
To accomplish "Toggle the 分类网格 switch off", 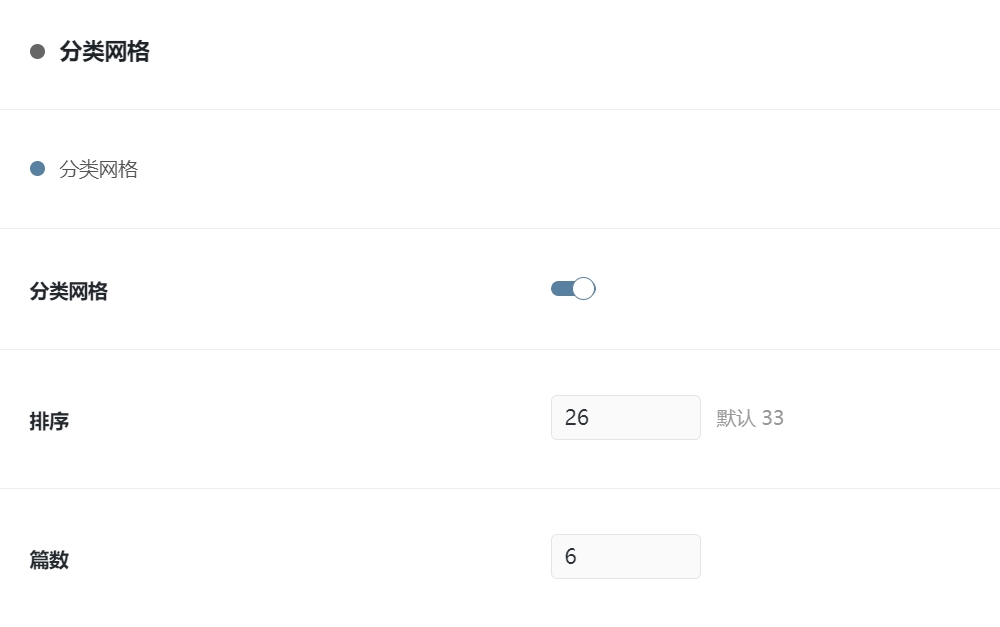I will pos(573,289).
